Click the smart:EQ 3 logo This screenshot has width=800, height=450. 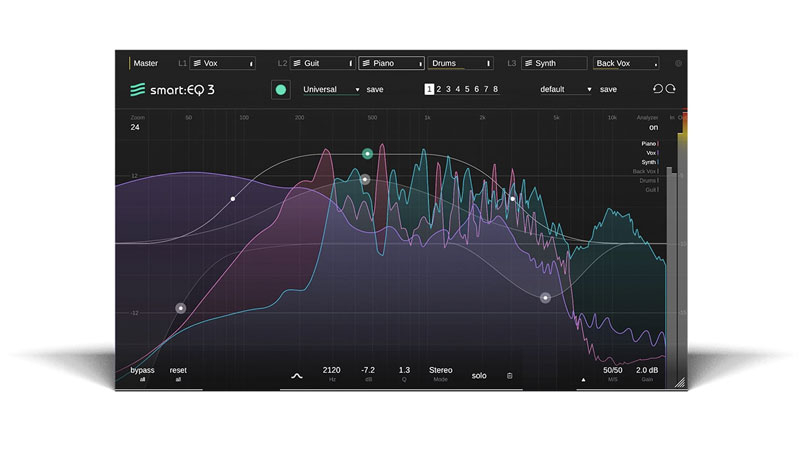[172, 89]
